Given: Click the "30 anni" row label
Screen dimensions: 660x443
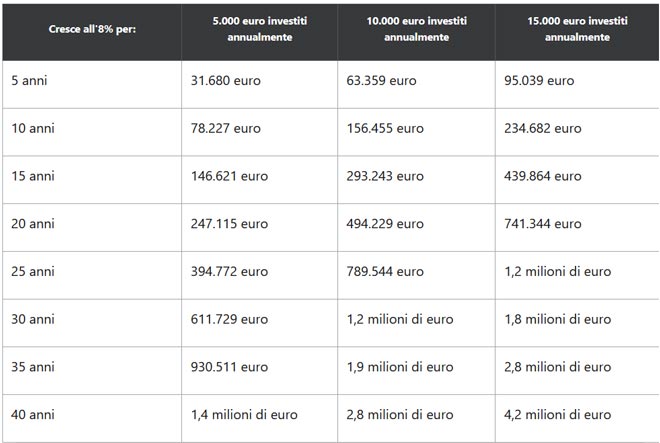Looking at the screenshot, I should (x=32, y=320).
